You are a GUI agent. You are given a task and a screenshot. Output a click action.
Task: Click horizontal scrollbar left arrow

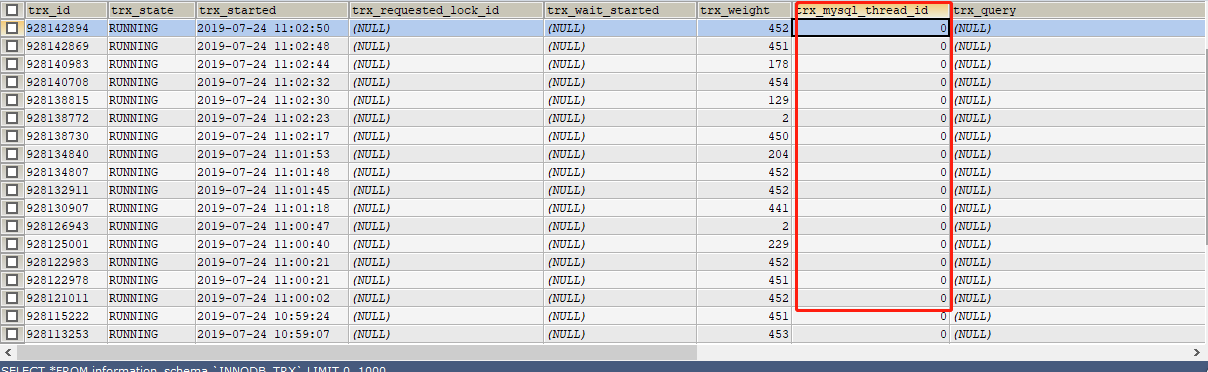point(7,352)
